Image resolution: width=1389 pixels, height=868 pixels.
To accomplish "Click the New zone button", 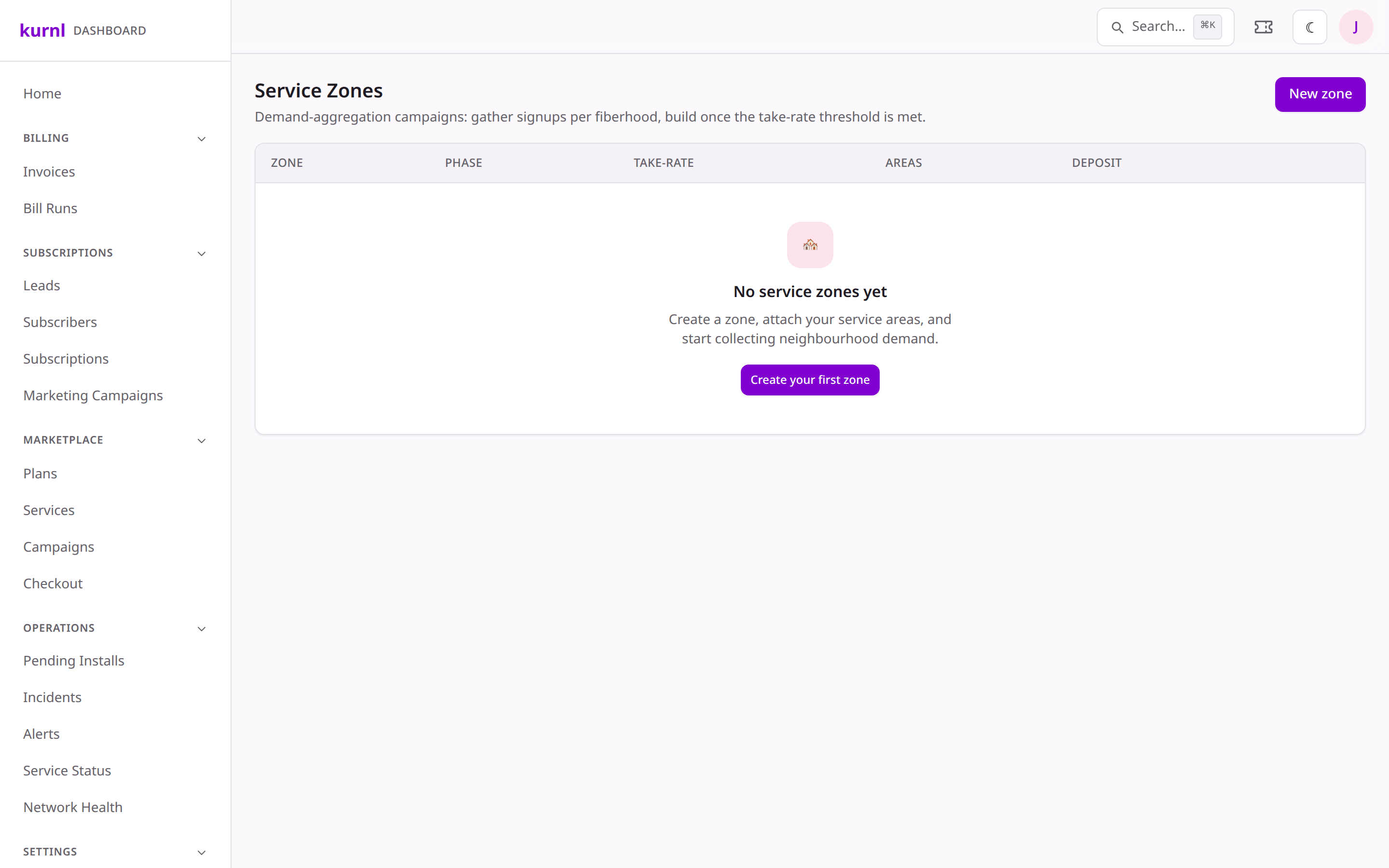I will click(1320, 94).
